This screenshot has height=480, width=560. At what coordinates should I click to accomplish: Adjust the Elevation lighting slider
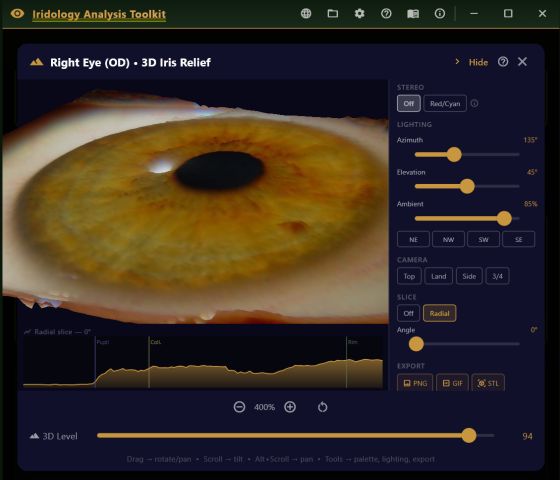(467, 186)
